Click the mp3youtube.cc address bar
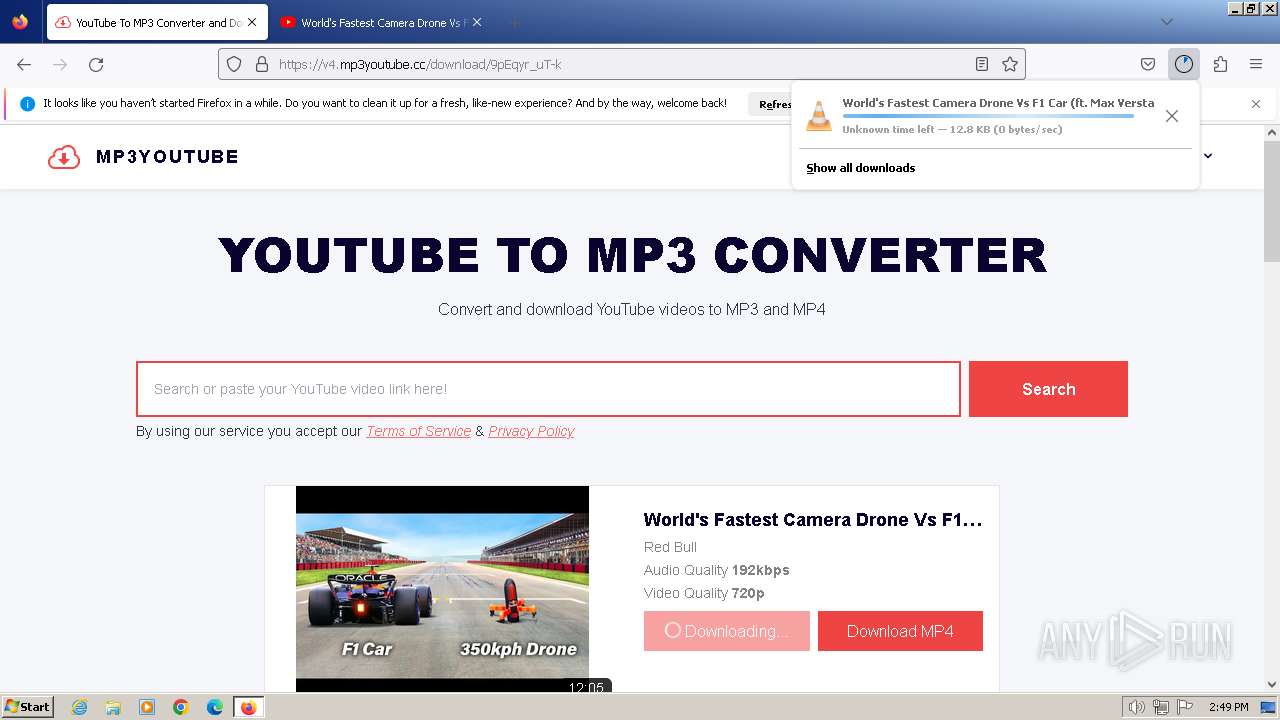This screenshot has width=1280, height=720. (x=621, y=64)
